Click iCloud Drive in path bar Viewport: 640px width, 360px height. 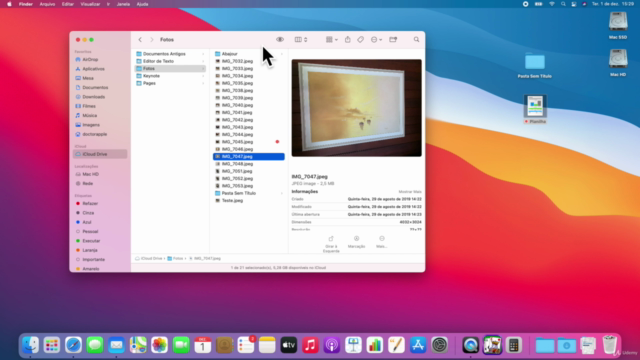tap(149, 258)
